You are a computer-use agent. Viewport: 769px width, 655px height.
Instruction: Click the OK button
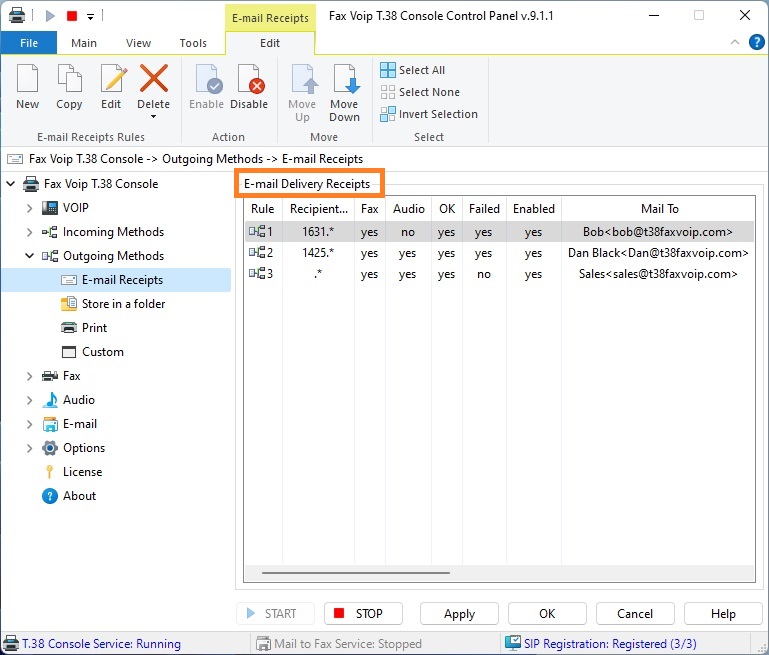[547, 614]
